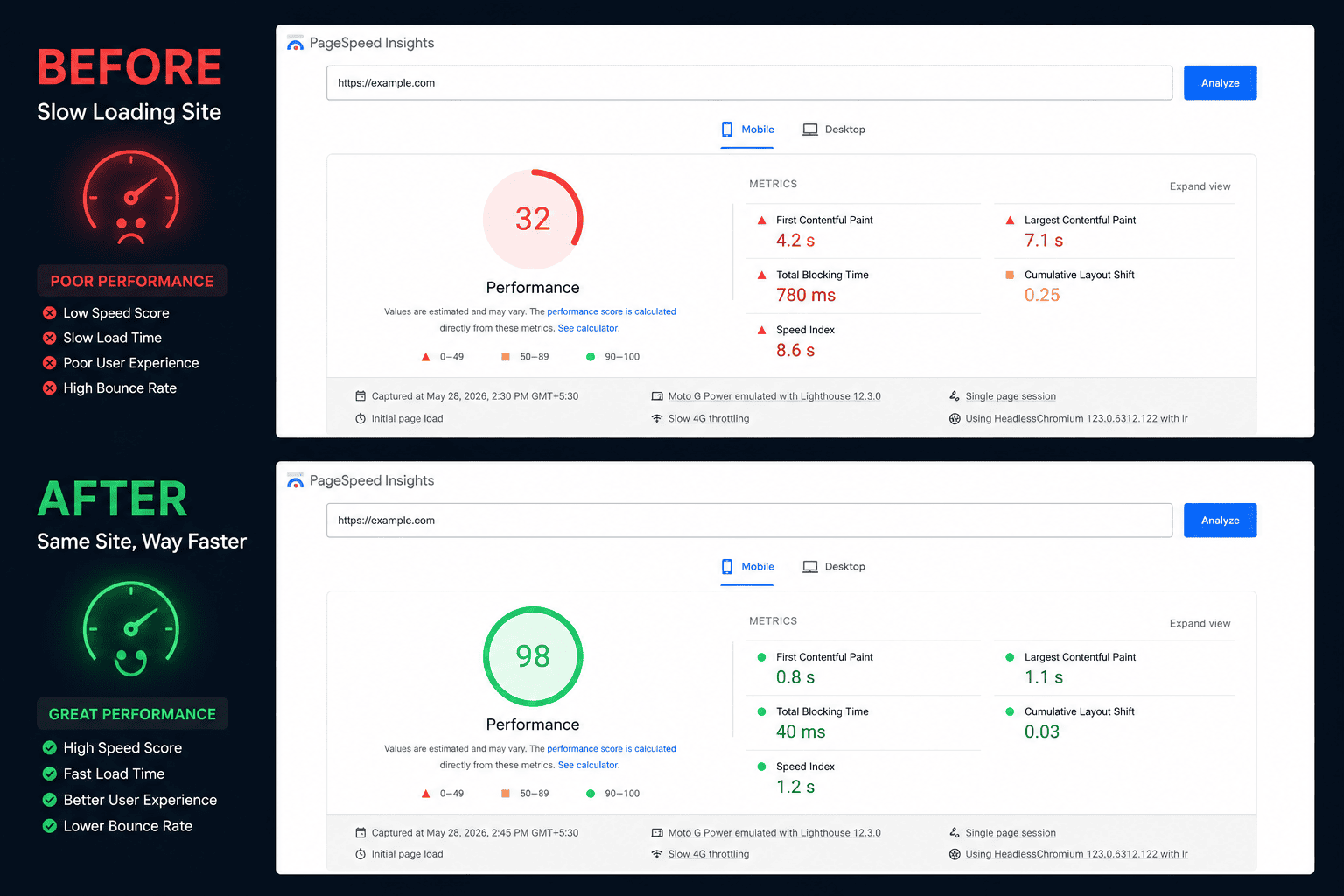Click the Largest Contentful Paint value 7.1 s

coord(1044,241)
